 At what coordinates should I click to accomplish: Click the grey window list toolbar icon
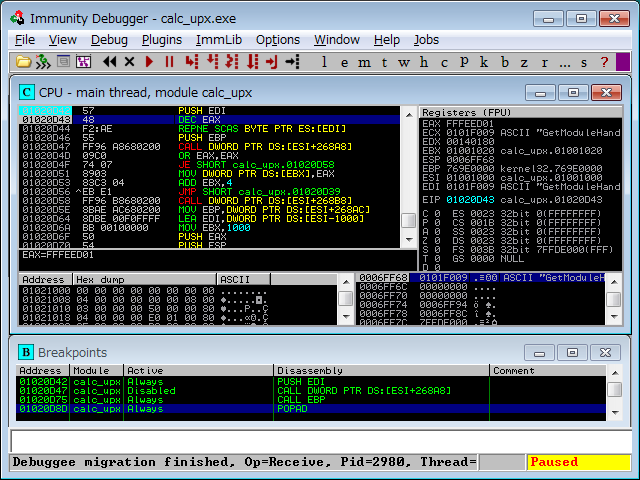pyautogui.click(x=63, y=62)
